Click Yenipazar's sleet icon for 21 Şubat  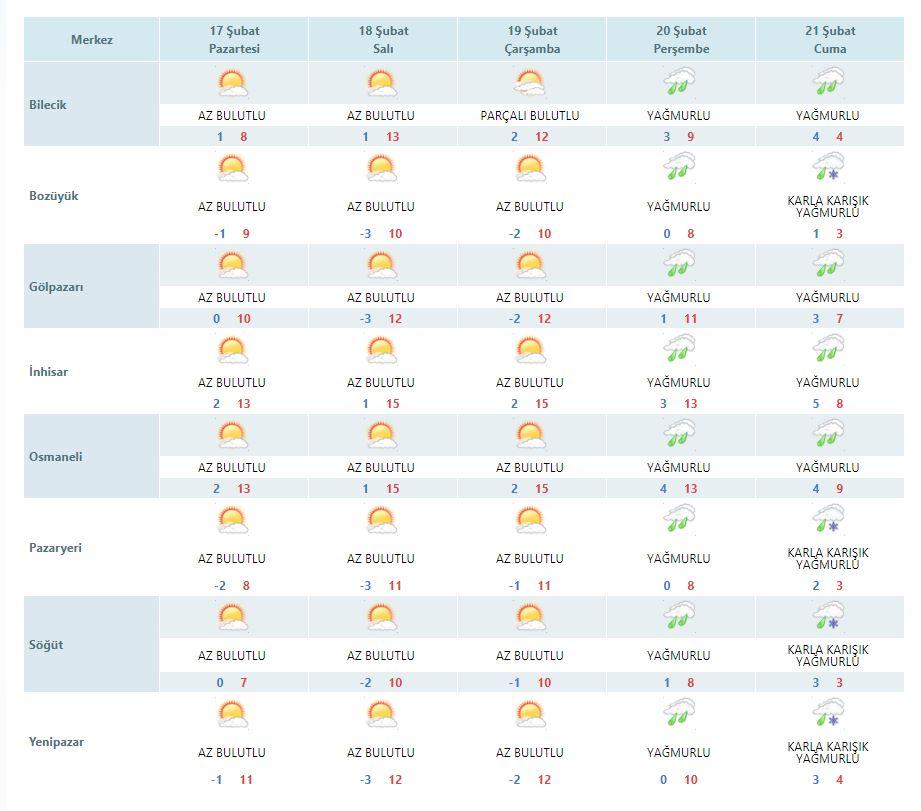[829, 713]
